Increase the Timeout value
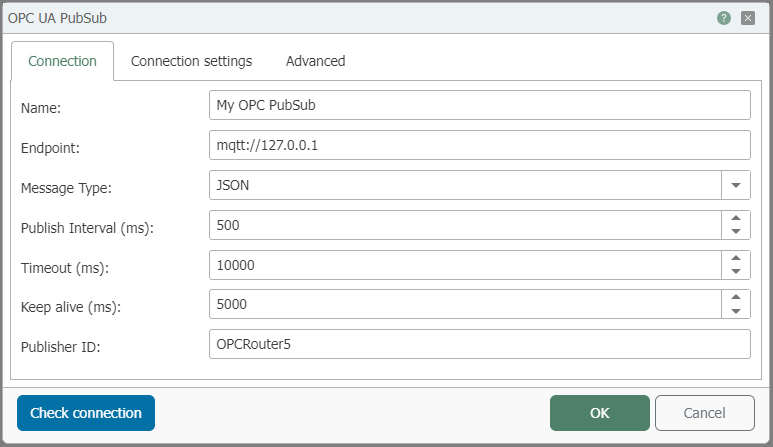This screenshot has width=773, height=447. [736, 258]
